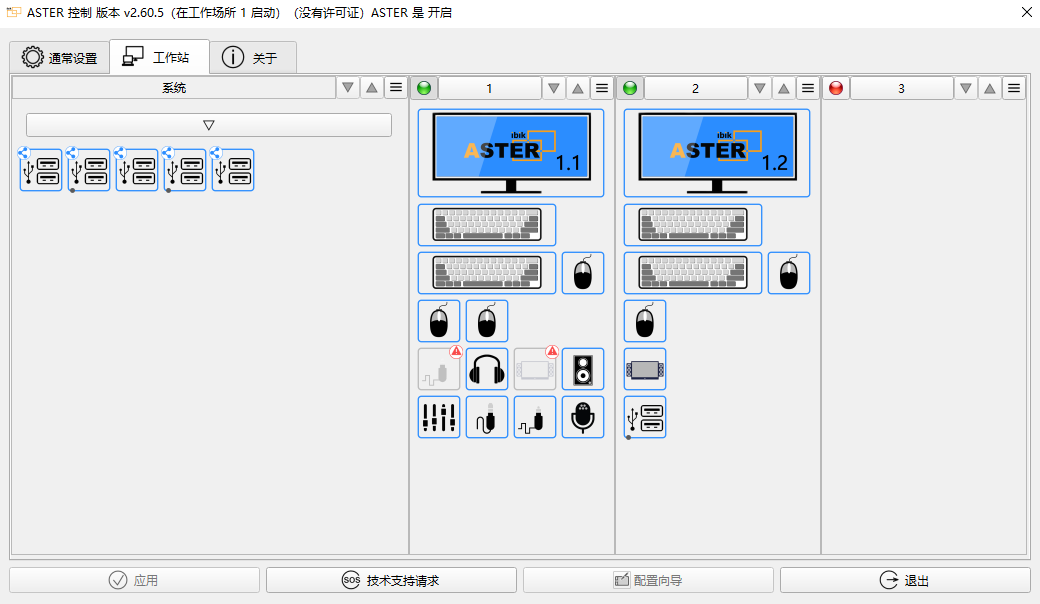Click the microphone device on workstation 1
Image resolution: width=1040 pixels, height=604 pixels.
coord(583,417)
